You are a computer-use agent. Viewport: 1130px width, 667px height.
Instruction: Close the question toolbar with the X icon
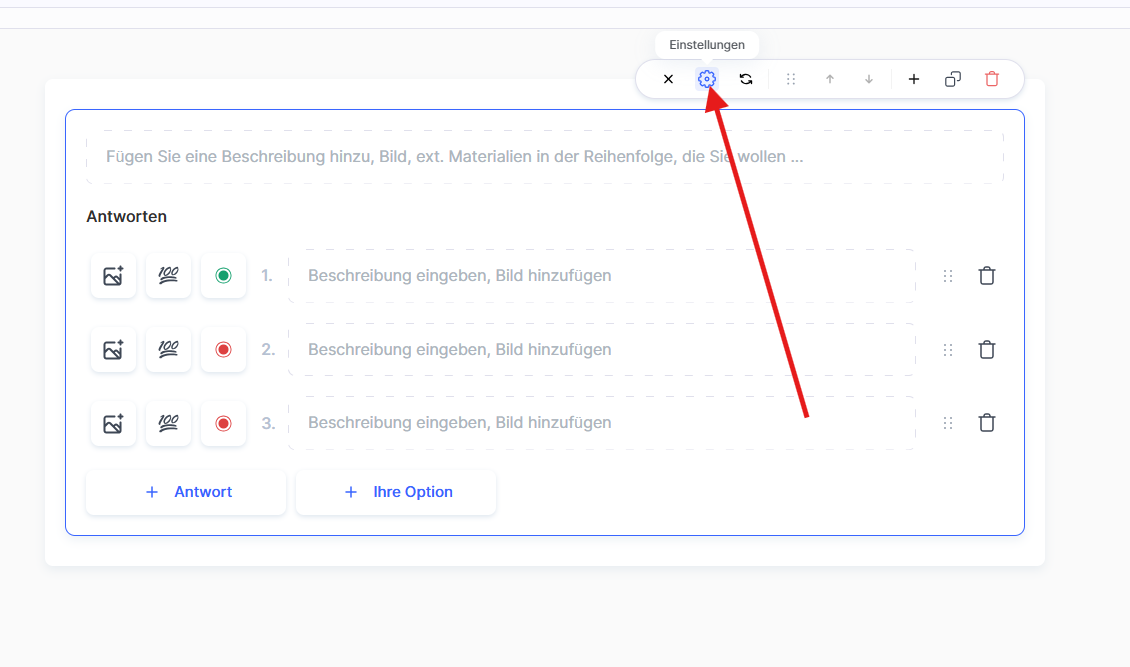point(668,79)
